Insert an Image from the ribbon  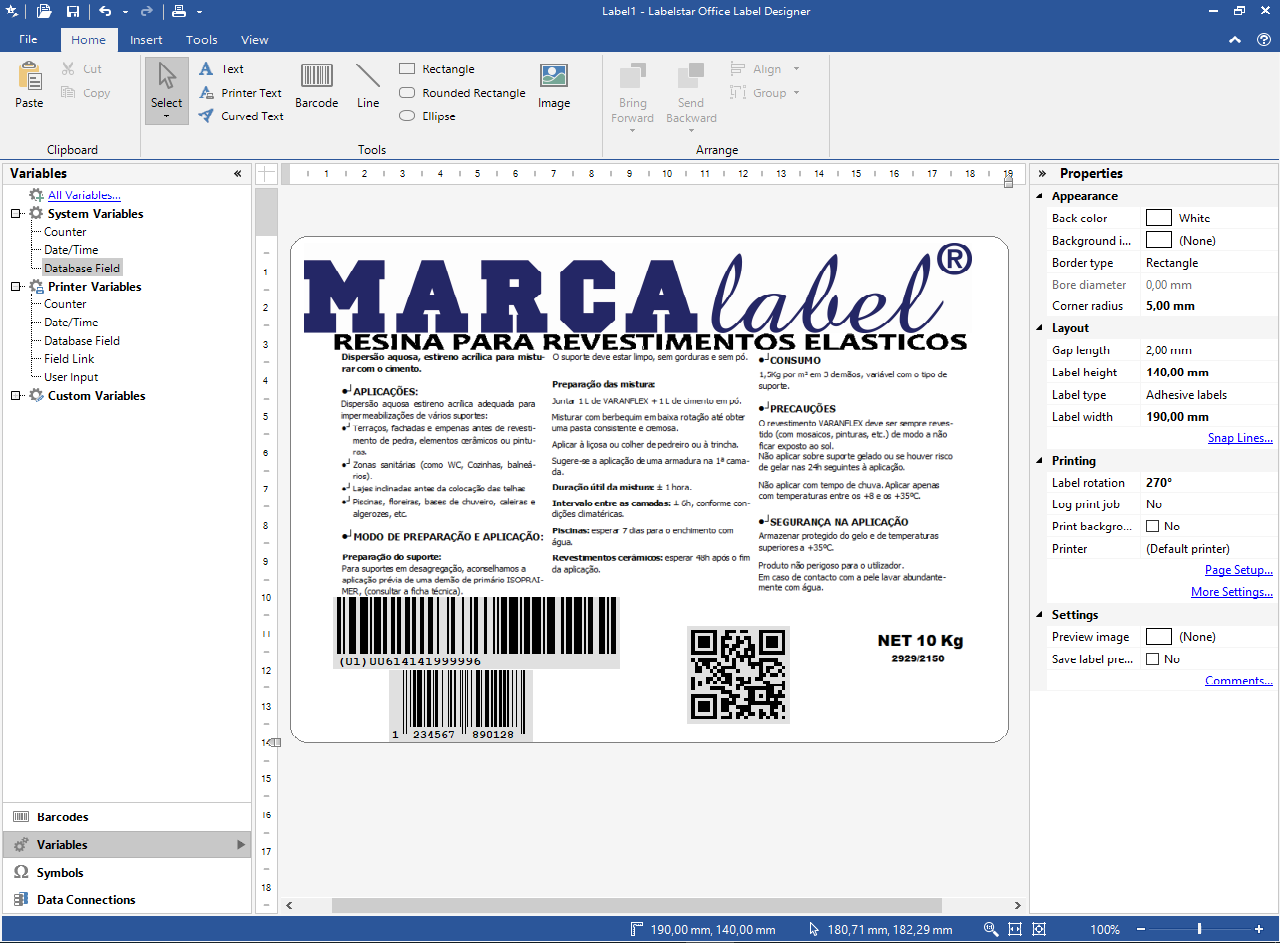(554, 86)
